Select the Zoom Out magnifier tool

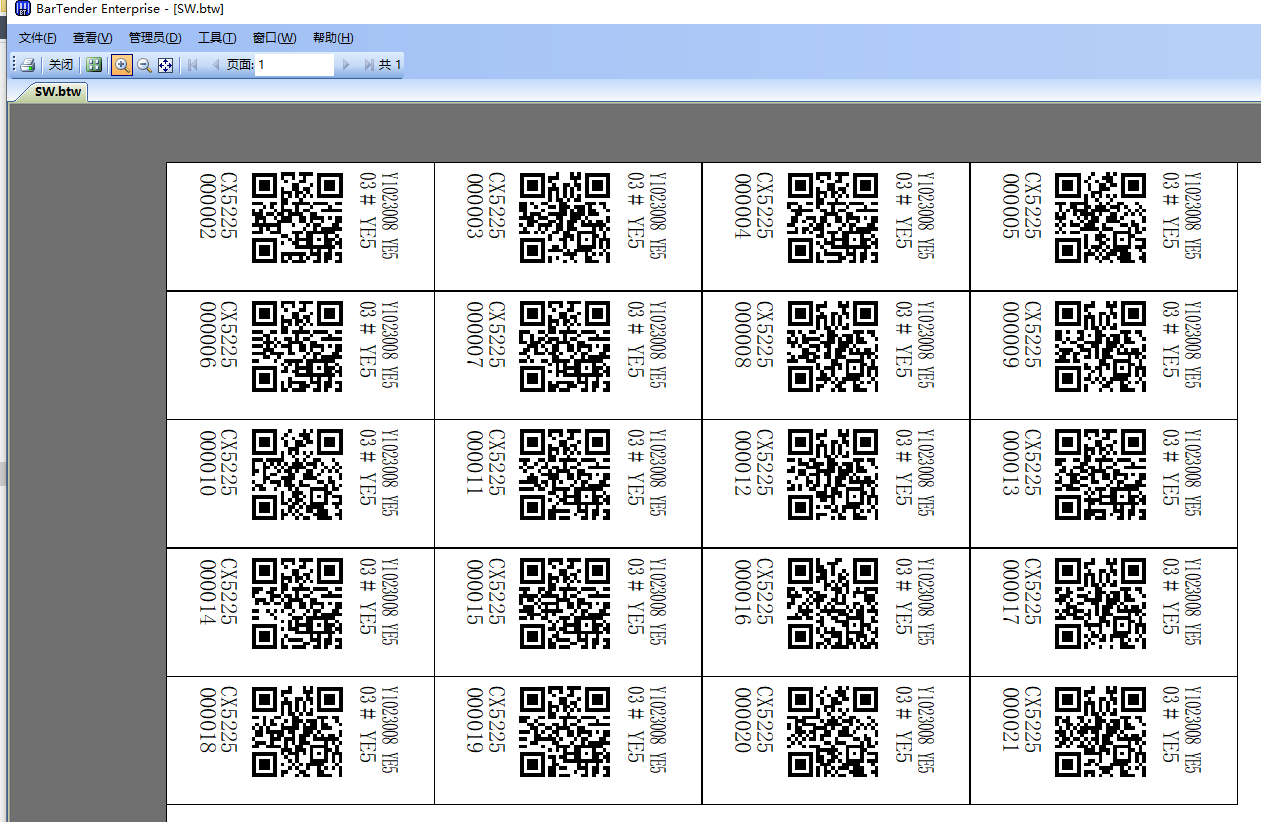pos(144,65)
